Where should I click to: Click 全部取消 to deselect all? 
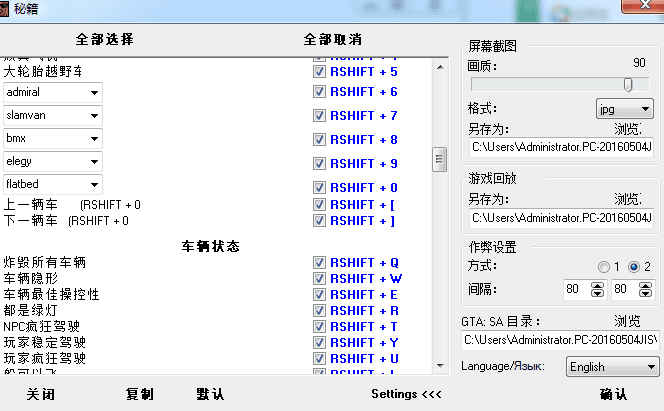point(332,39)
